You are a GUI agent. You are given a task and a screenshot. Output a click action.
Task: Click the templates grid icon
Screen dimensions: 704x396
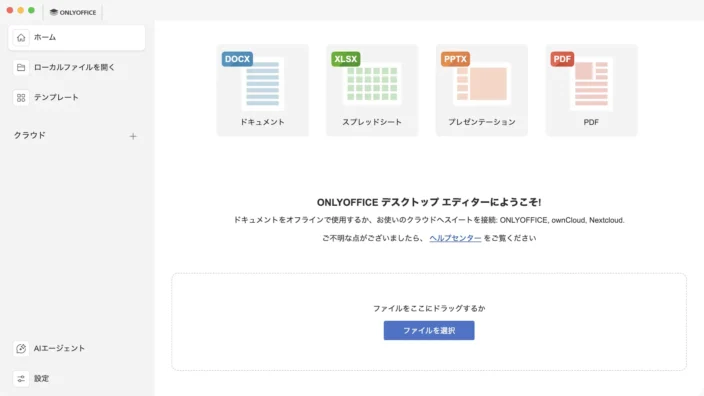[21, 97]
